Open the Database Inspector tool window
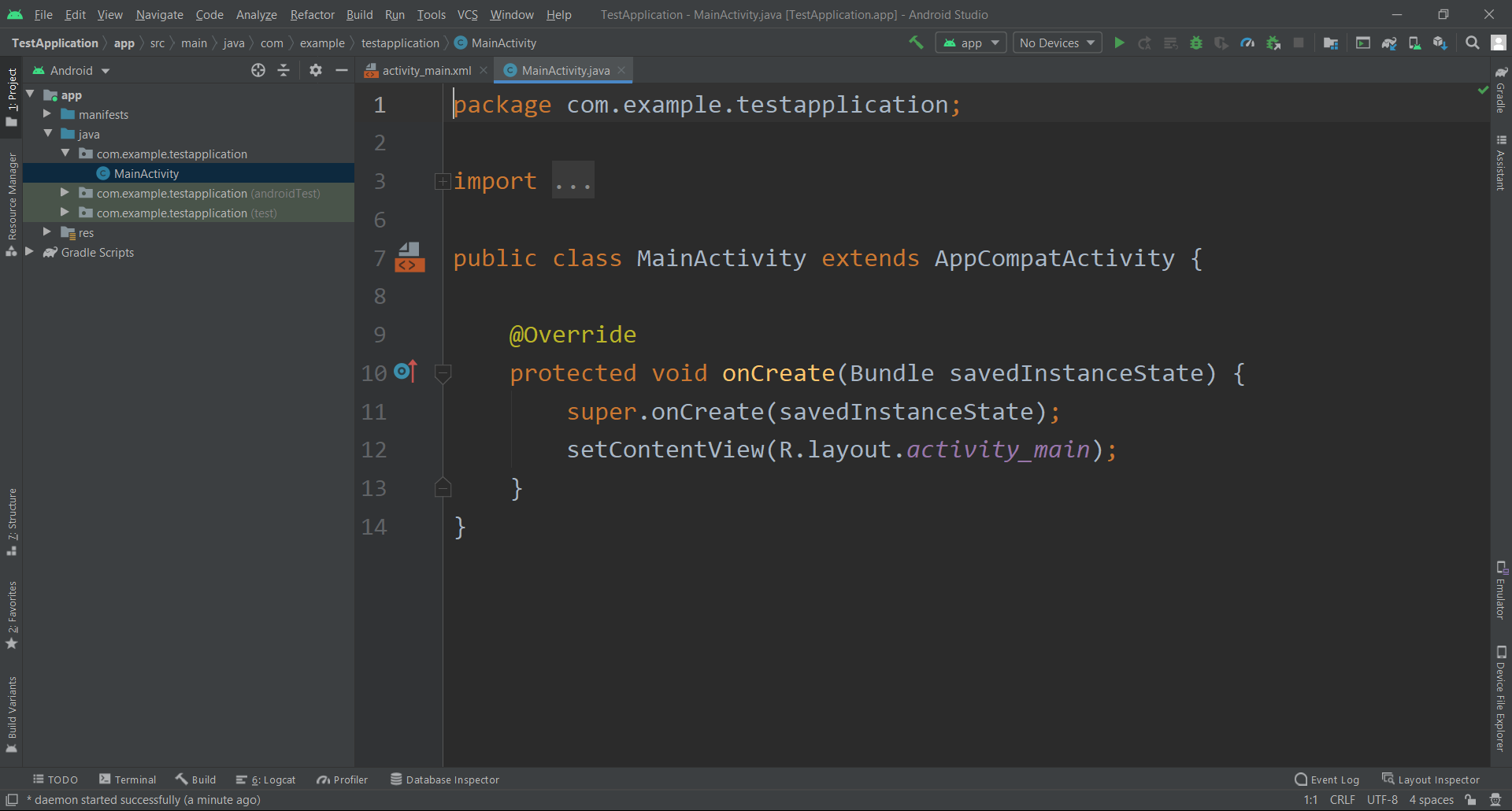Viewport: 1512px width, 811px height. (445, 780)
